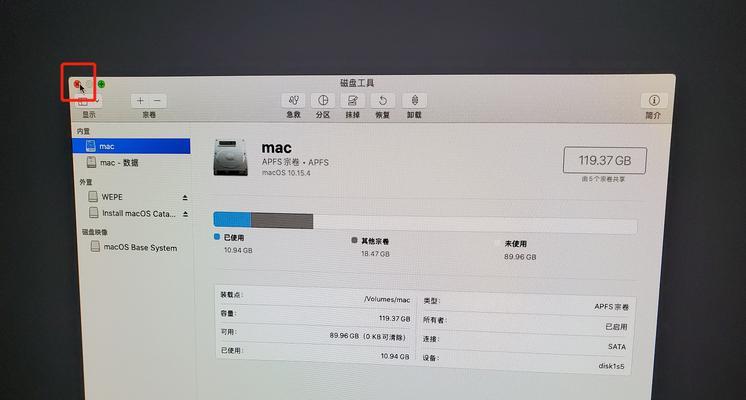The width and height of the screenshot is (746, 400).
Task: Click the gray other-volumes bar segment
Action: pyautogui.click(x=282, y=221)
